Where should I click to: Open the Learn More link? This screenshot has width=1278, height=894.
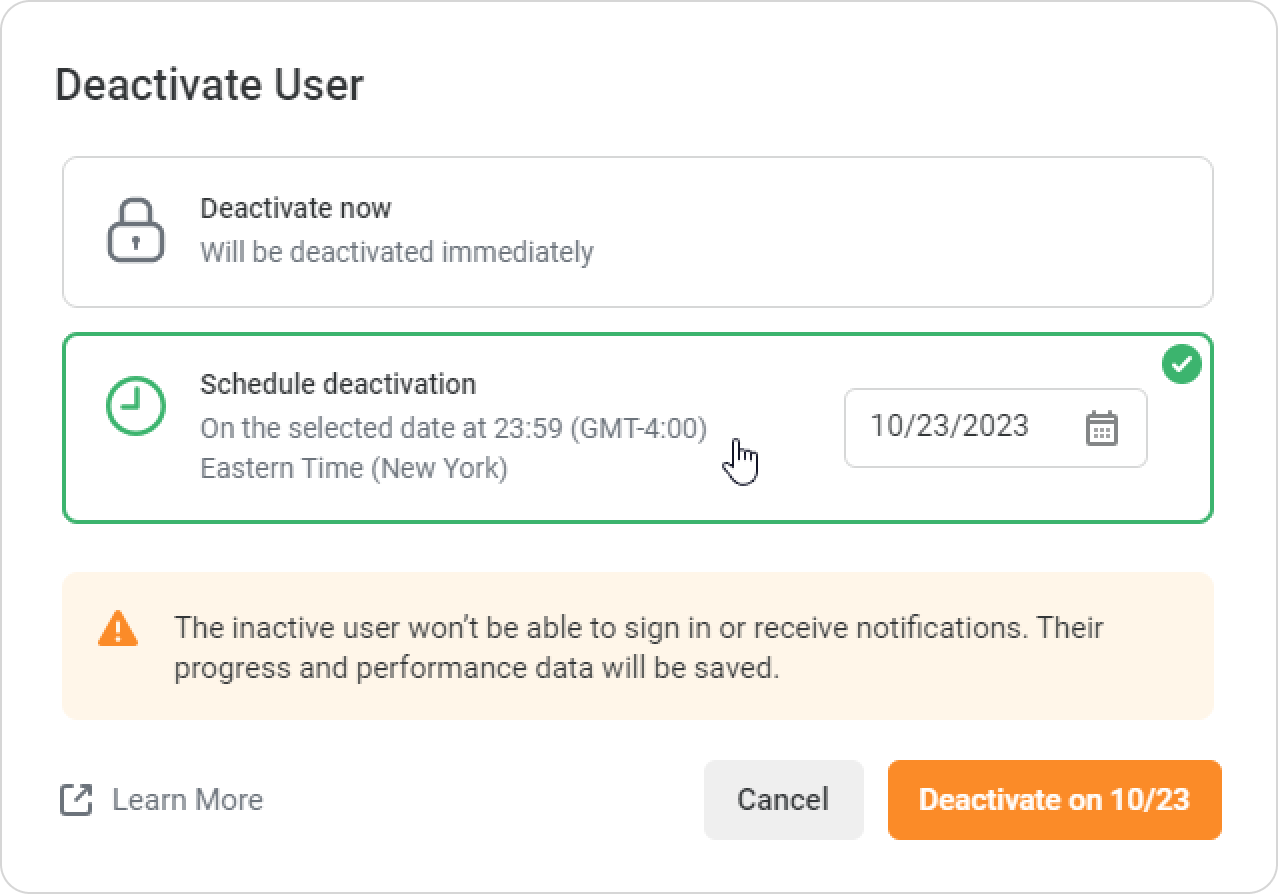click(187, 800)
